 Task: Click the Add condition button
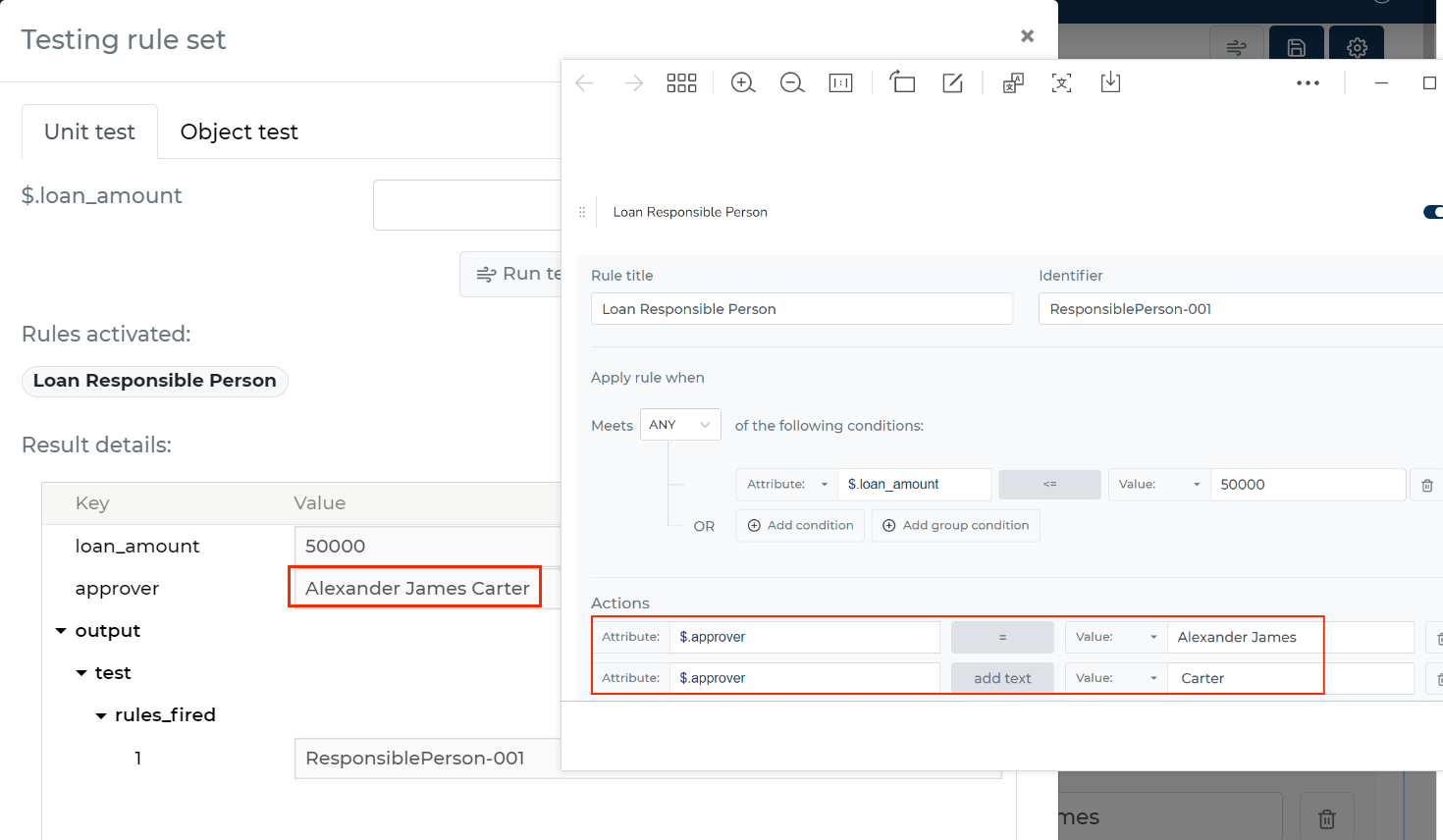coord(801,526)
